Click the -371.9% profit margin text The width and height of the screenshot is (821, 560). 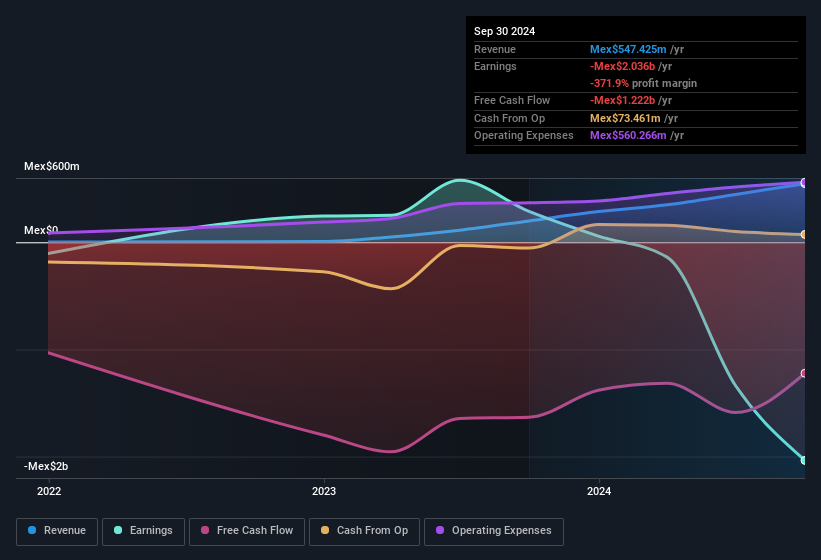643,83
